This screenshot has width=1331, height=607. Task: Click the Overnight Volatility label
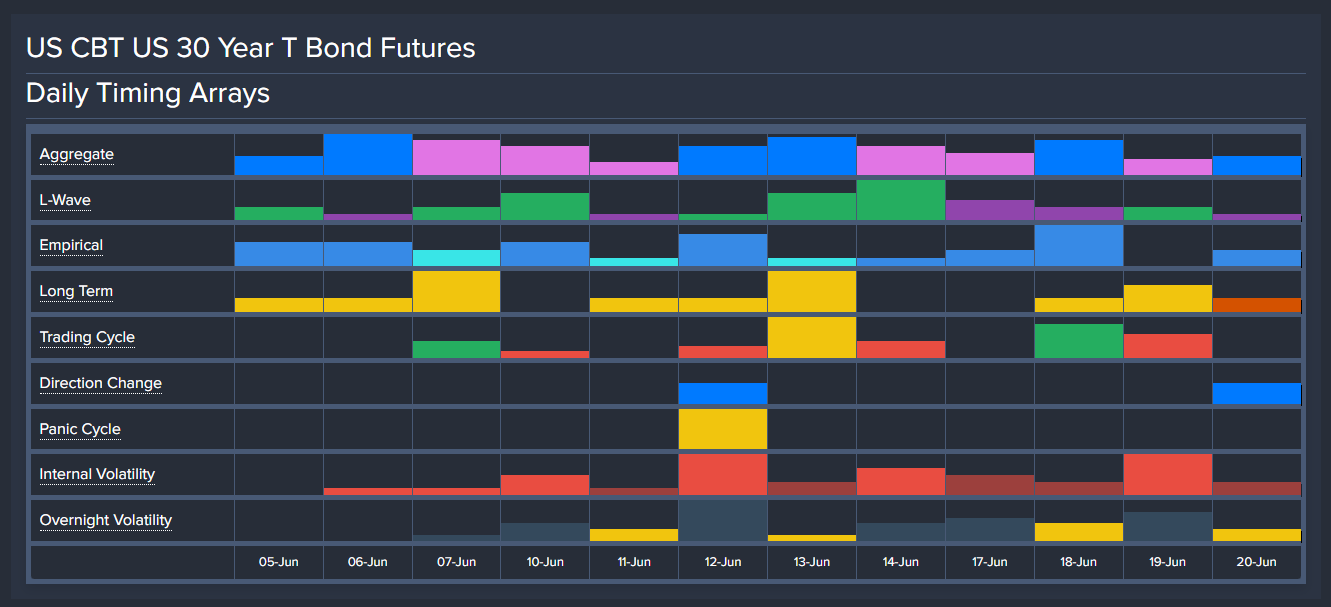(105, 521)
